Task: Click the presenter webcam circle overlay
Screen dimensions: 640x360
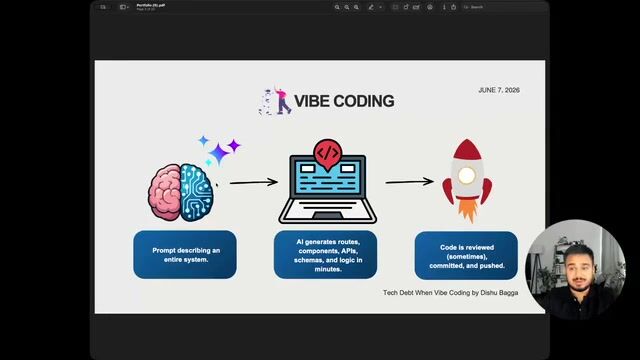Action: 576,269
